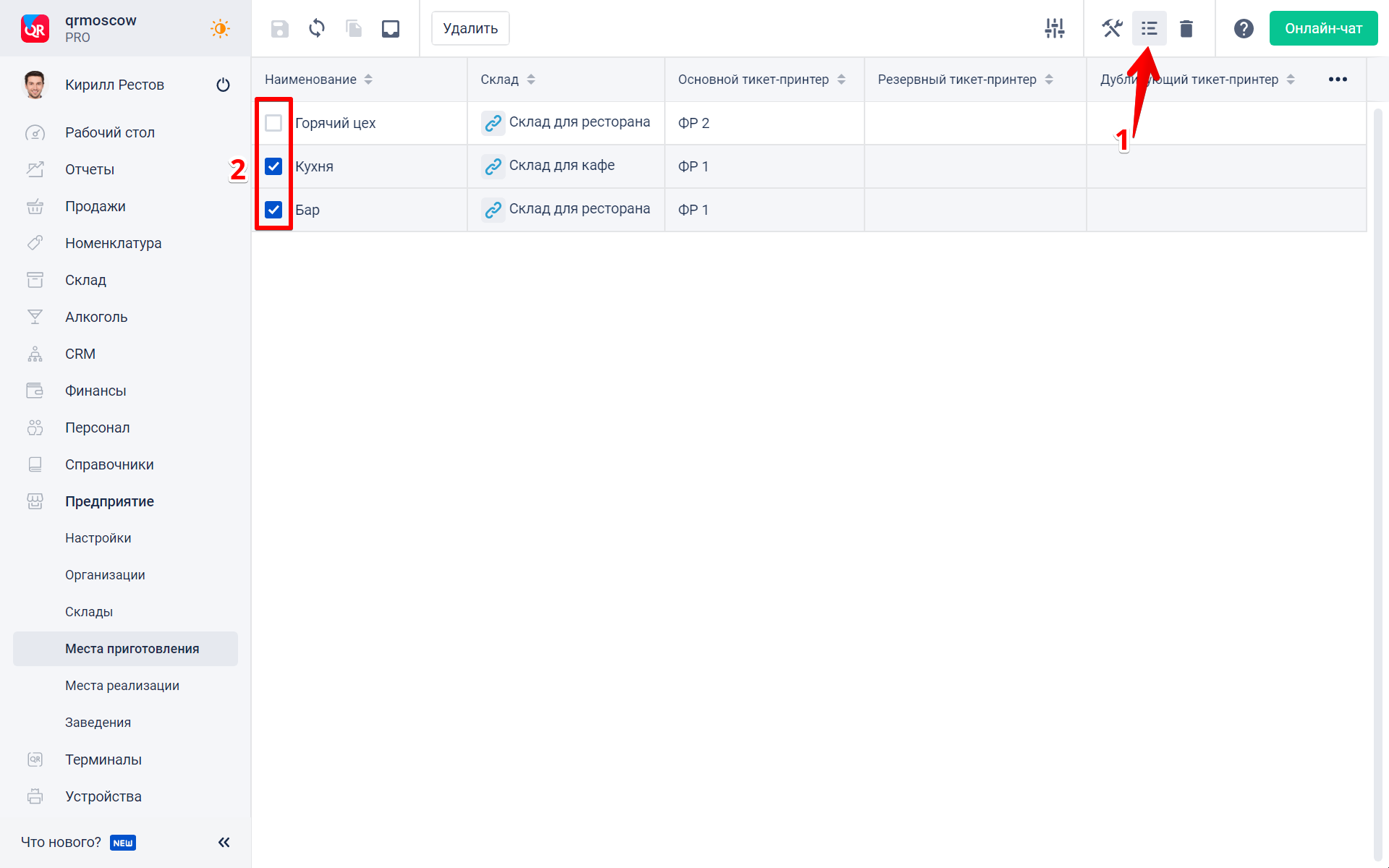Click user name Кирилл Рестов
This screenshot has height=868, width=1389.
point(114,85)
